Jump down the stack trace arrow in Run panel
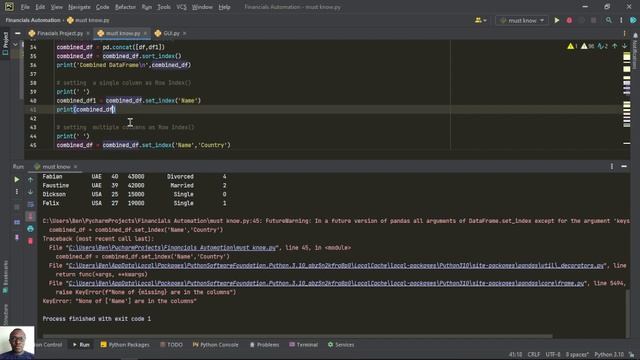 31,191
